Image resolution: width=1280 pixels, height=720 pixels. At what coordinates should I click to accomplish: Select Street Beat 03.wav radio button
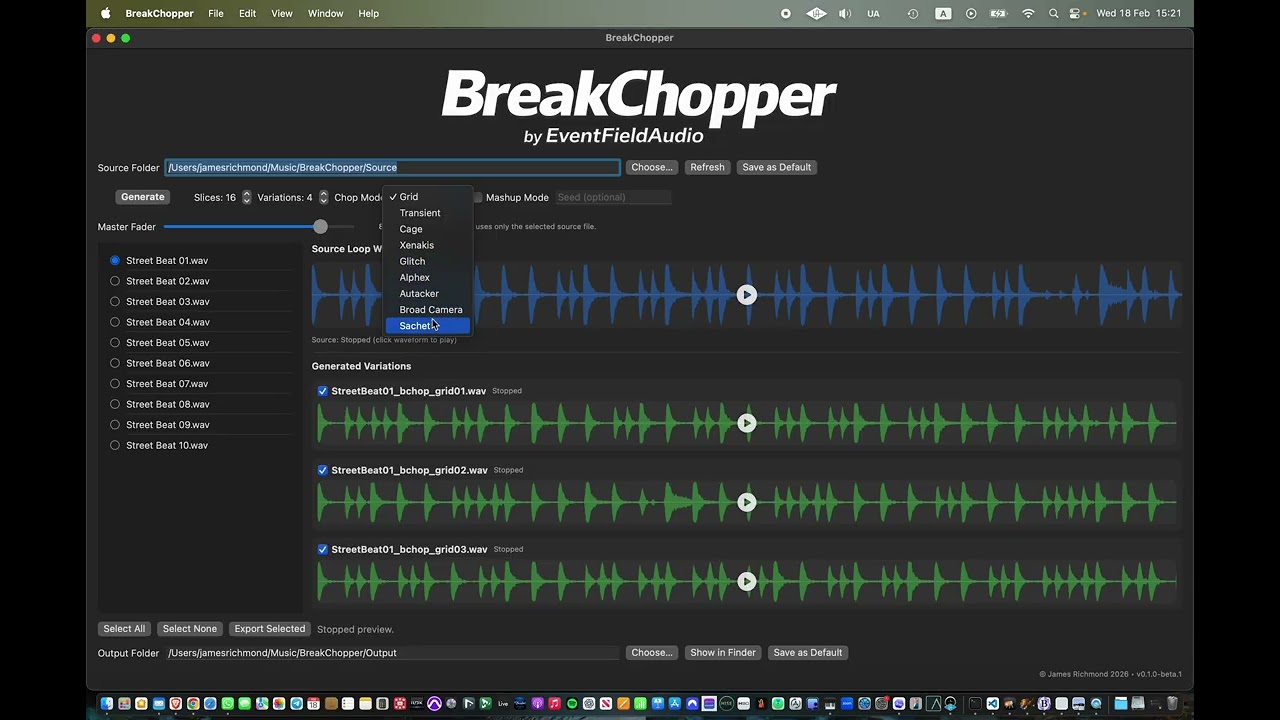[x=115, y=302]
